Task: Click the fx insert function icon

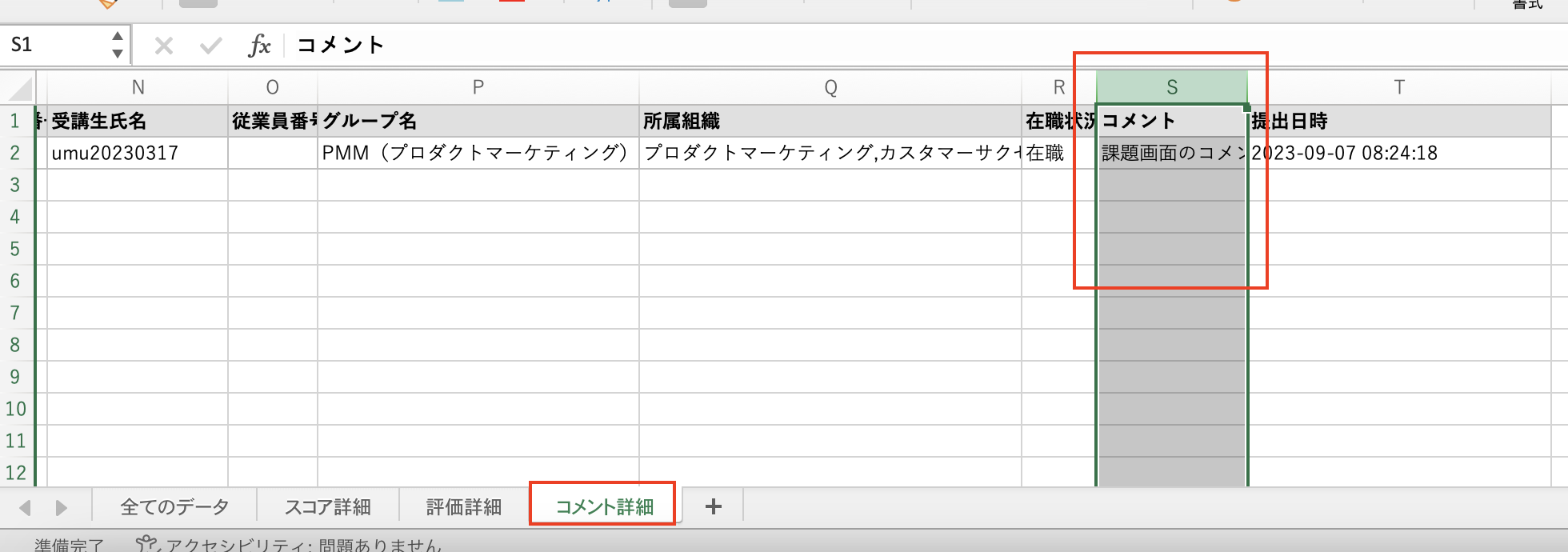Action: pyautogui.click(x=259, y=46)
